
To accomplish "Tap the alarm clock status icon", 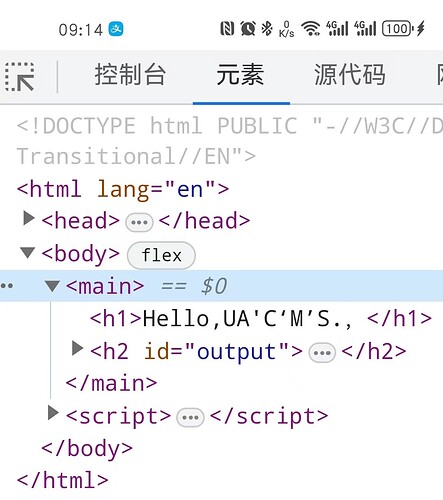I will point(248,28).
